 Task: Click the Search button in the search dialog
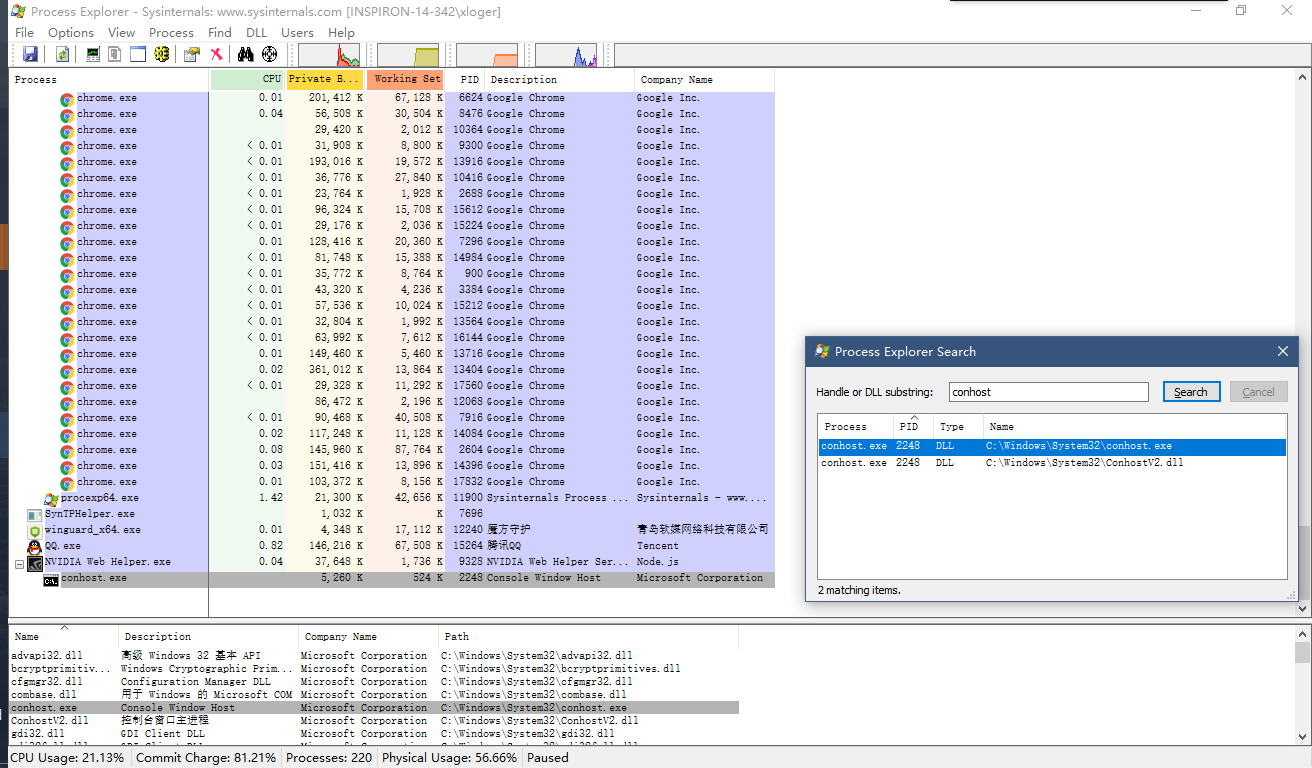1192,392
